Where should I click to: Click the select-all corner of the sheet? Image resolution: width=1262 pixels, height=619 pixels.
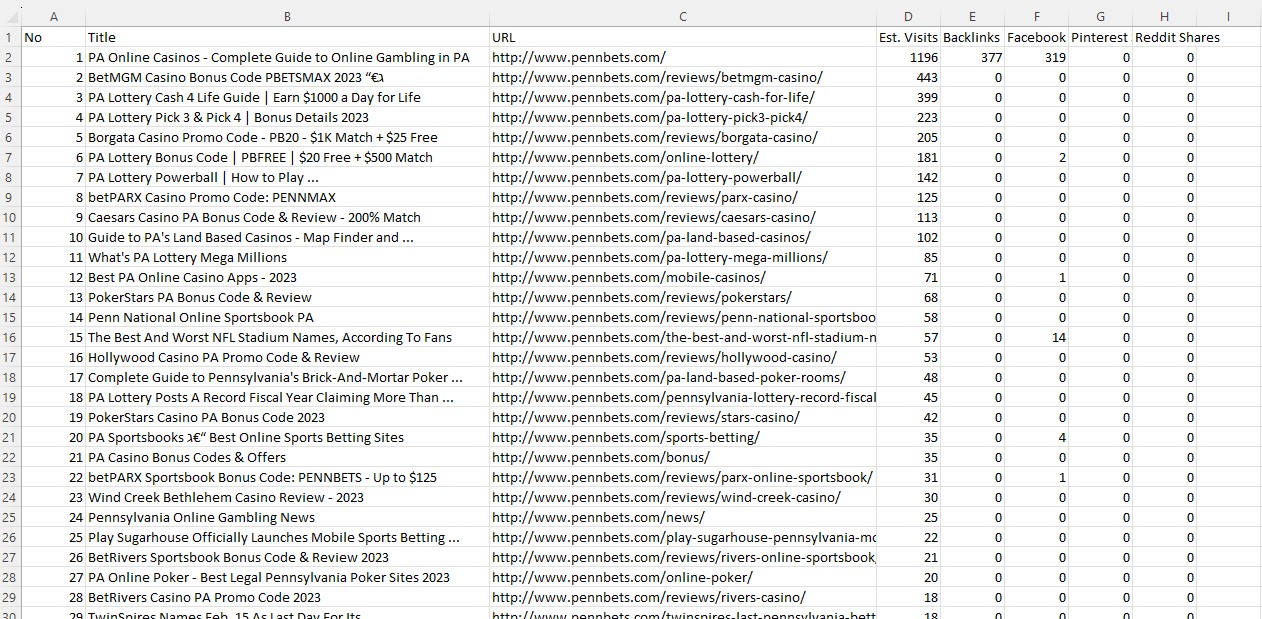(11, 17)
